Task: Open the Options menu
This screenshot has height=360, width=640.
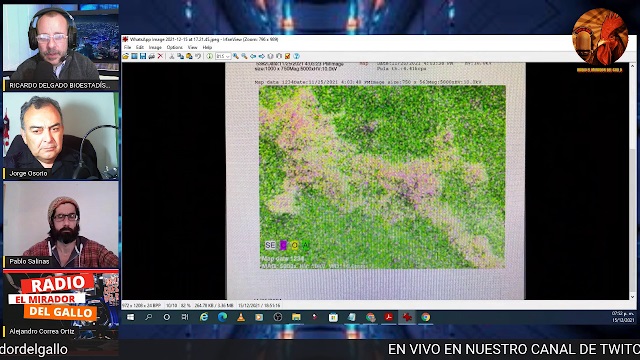Action: click(x=175, y=47)
